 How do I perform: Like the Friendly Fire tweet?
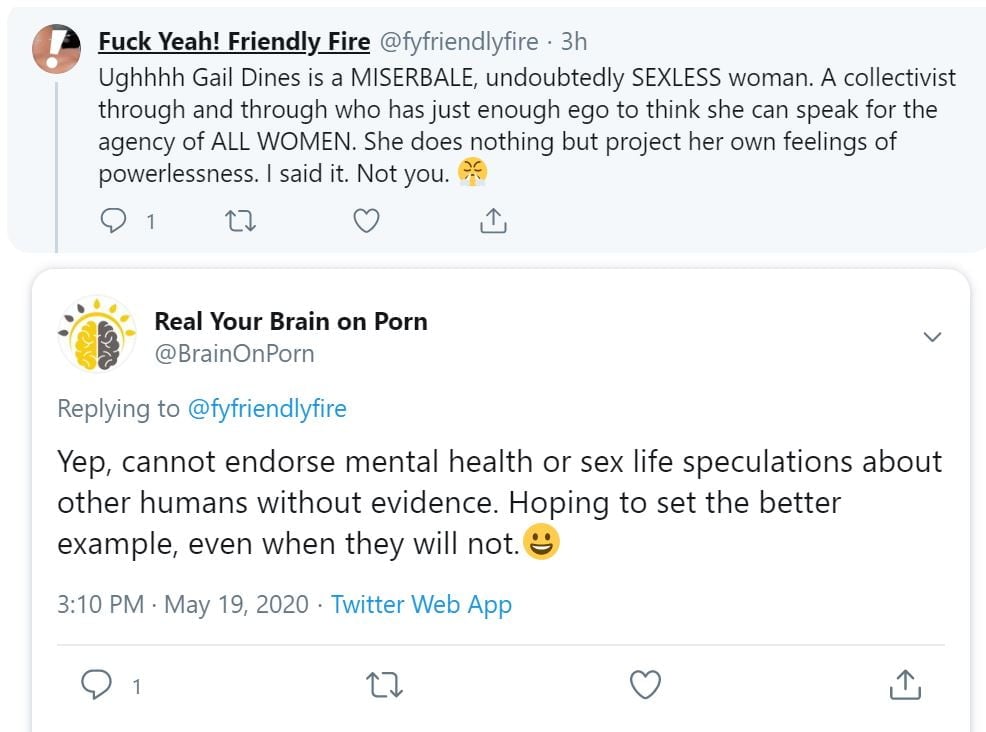[x=367, y=221]
